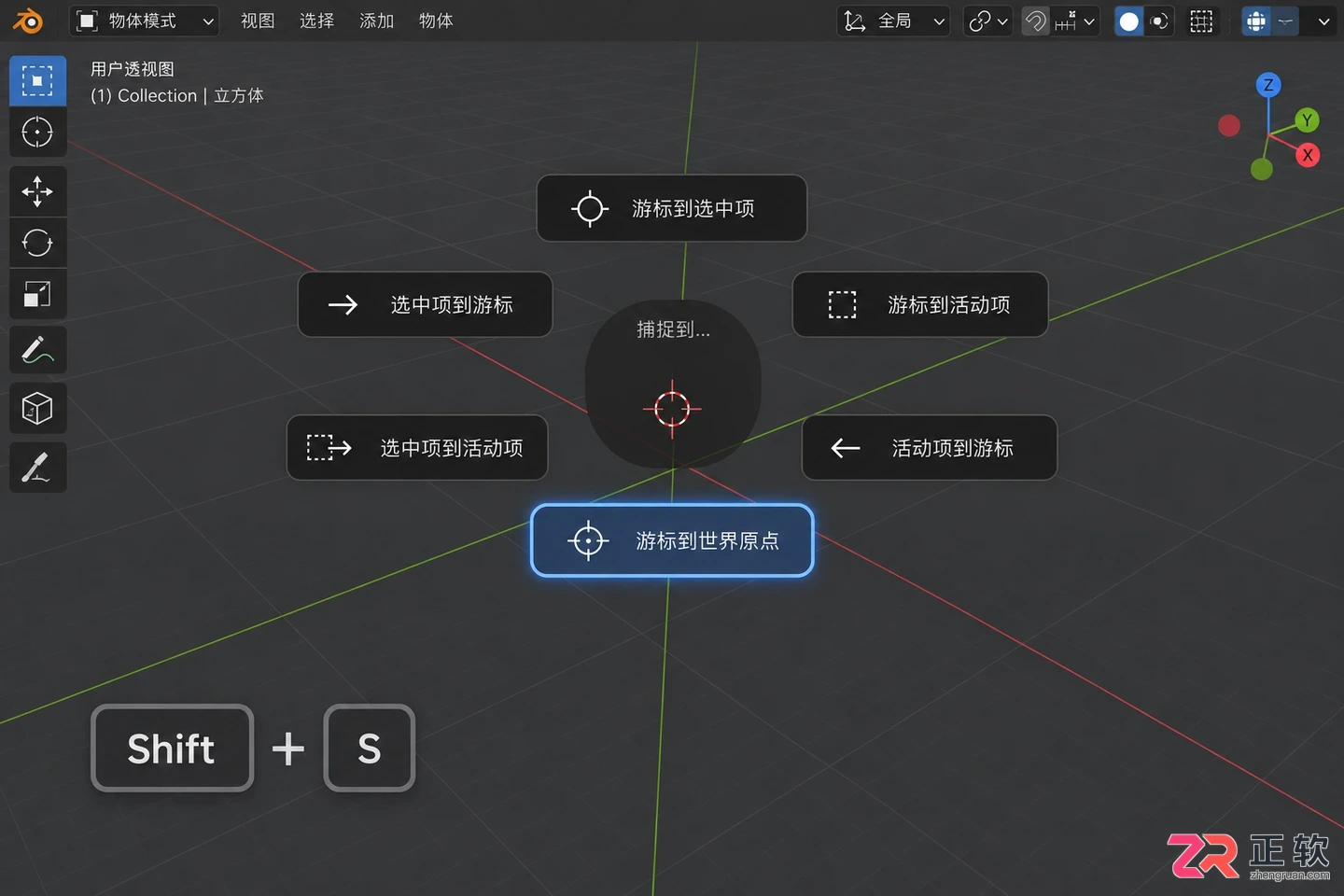The image size is (1344, 896).
Task: Click the unlabeled dark red gizmo circle
Action: pyautogui.click(x=1229, y=125)
